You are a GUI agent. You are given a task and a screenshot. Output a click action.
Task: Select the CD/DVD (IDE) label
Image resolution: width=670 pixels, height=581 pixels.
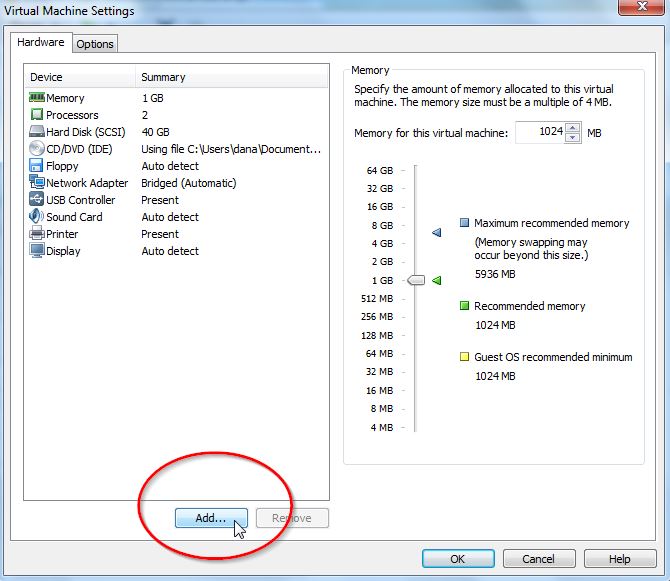coord(79,149)
